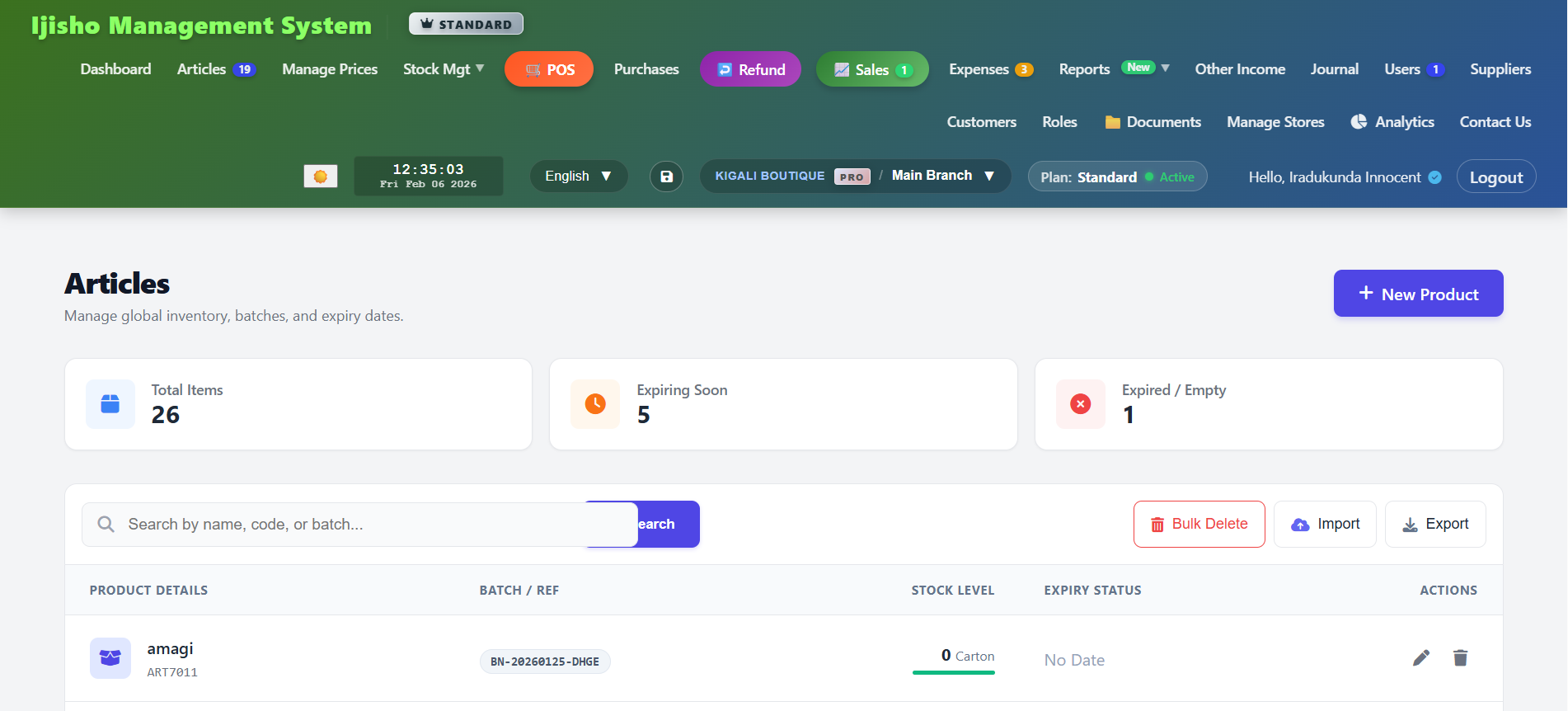Open the Articles menu item
Viewport: 1568px width, 711px height.
pyautogui.click(x=216, y=69)
